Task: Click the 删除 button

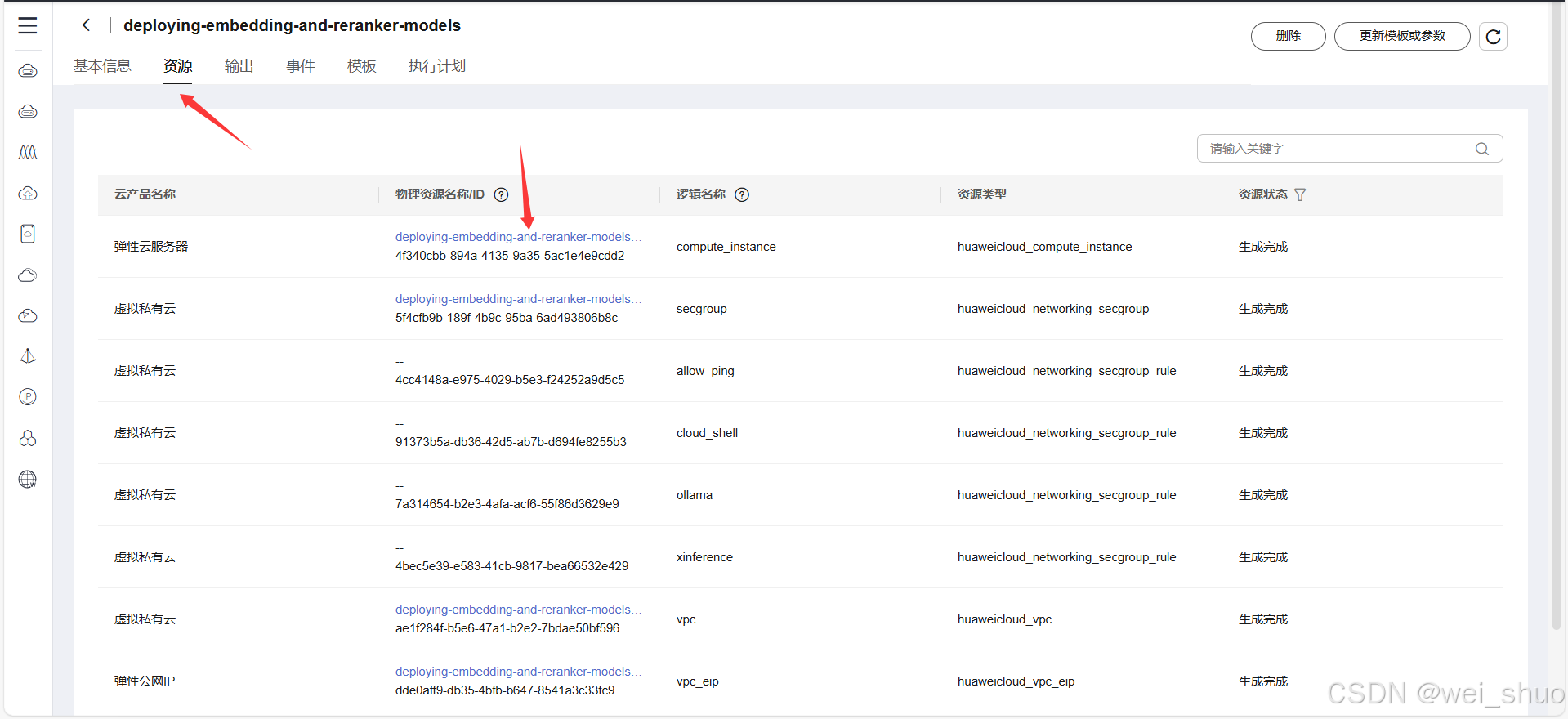Action: point(1289,36)
